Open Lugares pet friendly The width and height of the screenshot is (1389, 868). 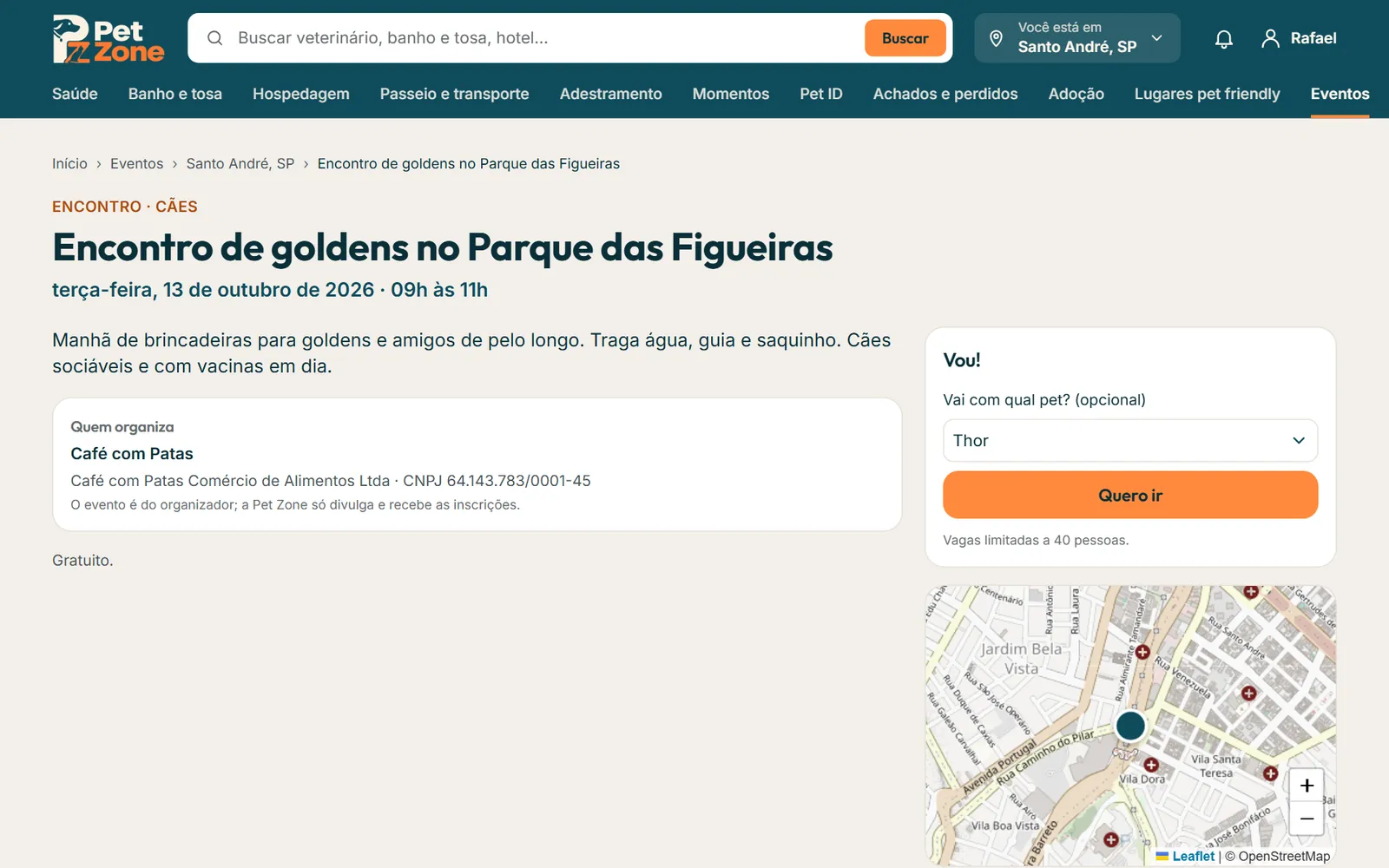tap(1208, 94)
